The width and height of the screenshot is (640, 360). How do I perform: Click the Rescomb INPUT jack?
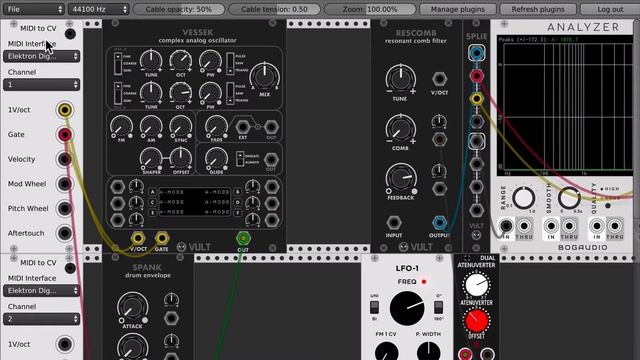click(x=393, y=223)
